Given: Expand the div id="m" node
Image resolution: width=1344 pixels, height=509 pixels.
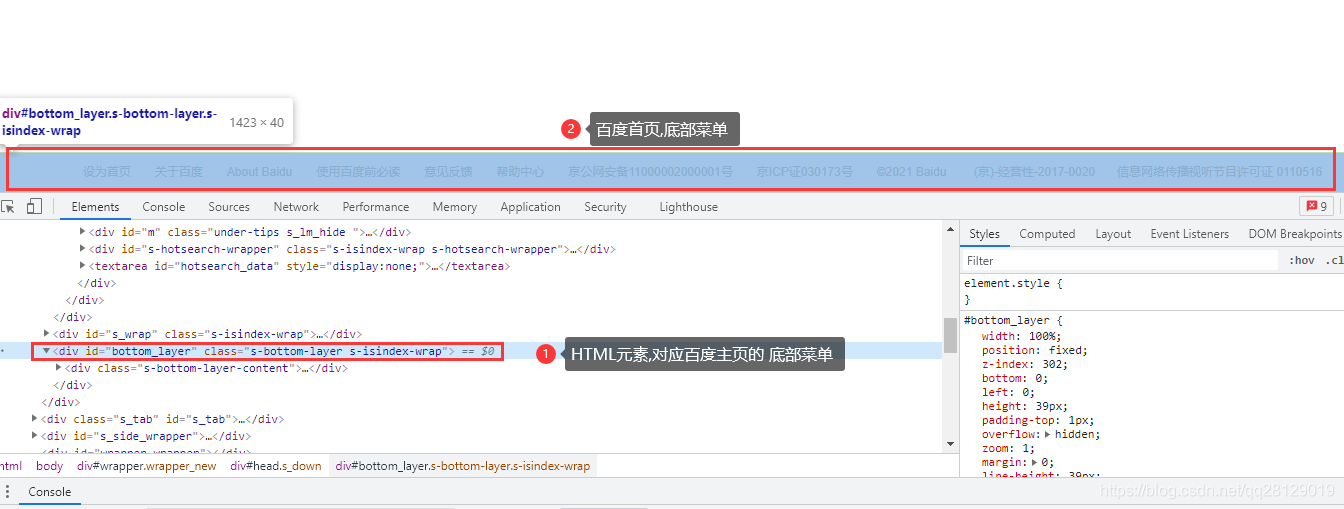Looking at the screenshot, I should click(x=83, y=232).
